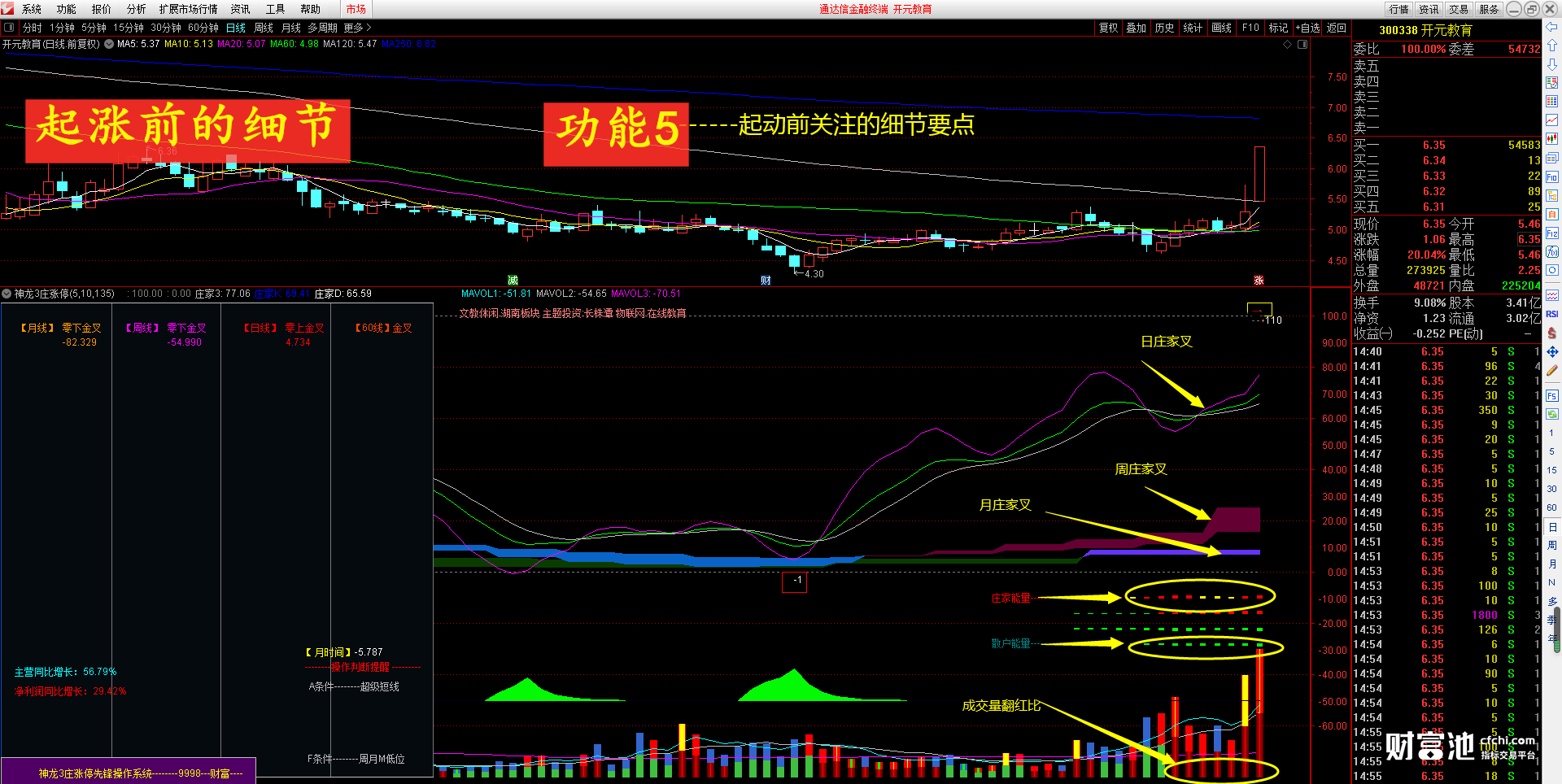Viewport: 1562px width, 784px height.
Task: Click the 服务 service button
Action: (x=1489, y=9)
